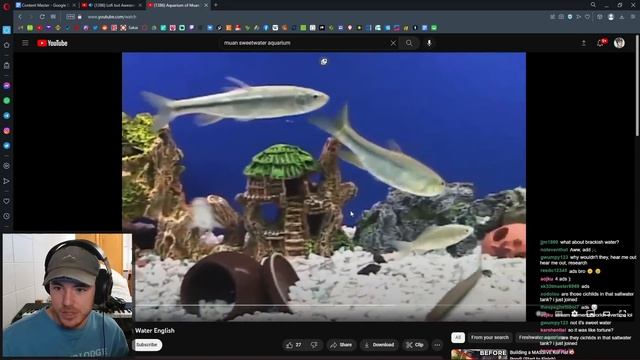Clear the YouTube search box text
640x360 pixels.
point(393,43)
